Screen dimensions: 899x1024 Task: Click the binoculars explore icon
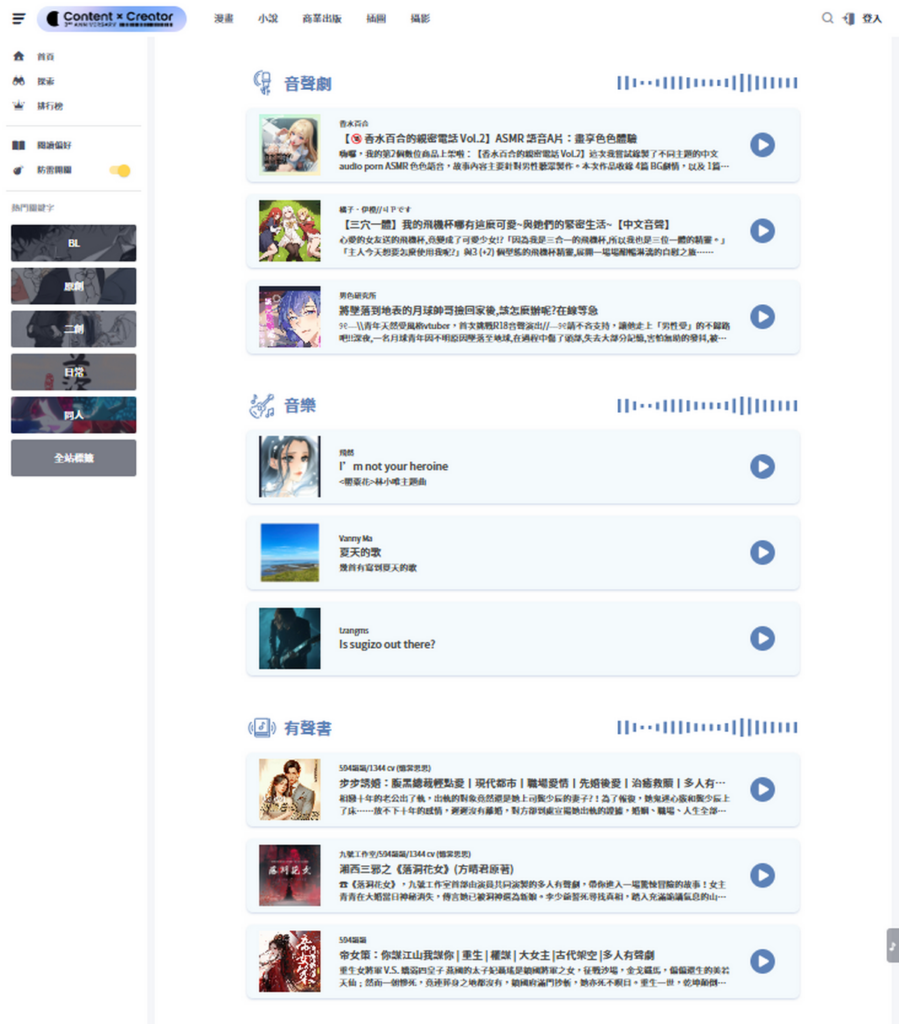(18, 81)
